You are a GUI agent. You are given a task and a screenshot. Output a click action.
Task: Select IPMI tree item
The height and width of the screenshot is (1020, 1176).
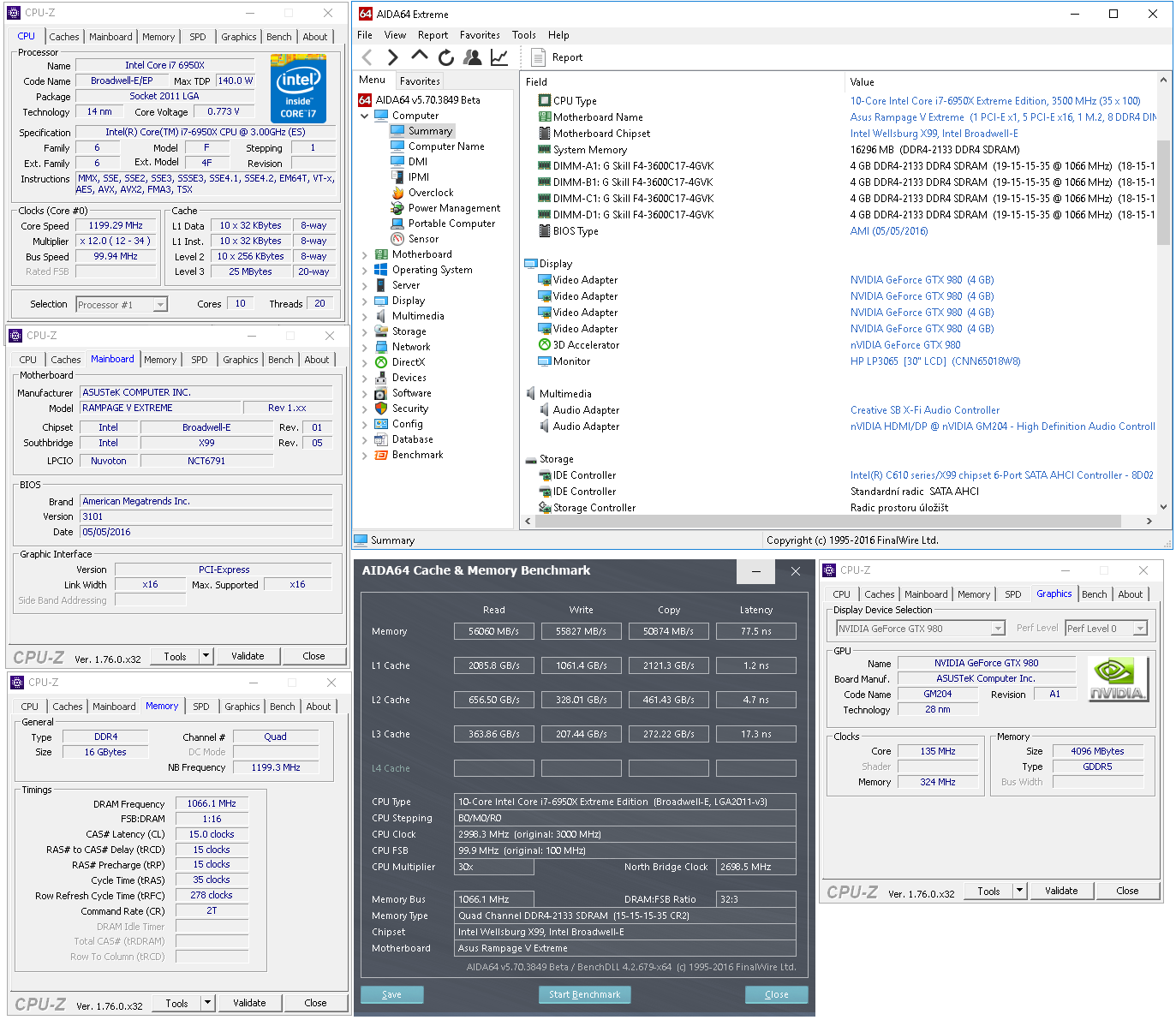[419, 177]
